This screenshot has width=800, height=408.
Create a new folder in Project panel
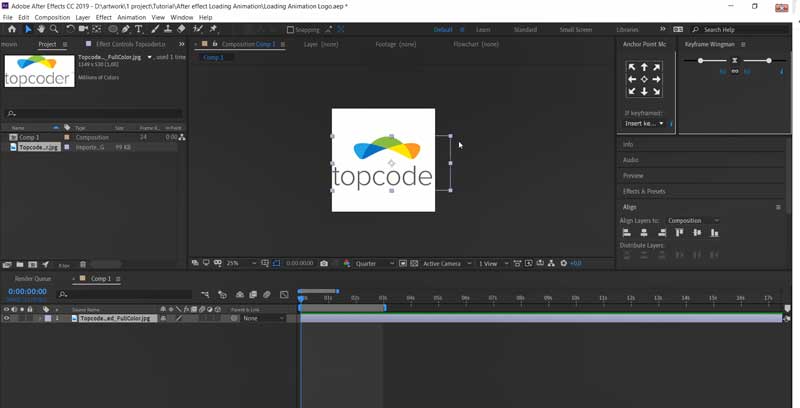20,265
